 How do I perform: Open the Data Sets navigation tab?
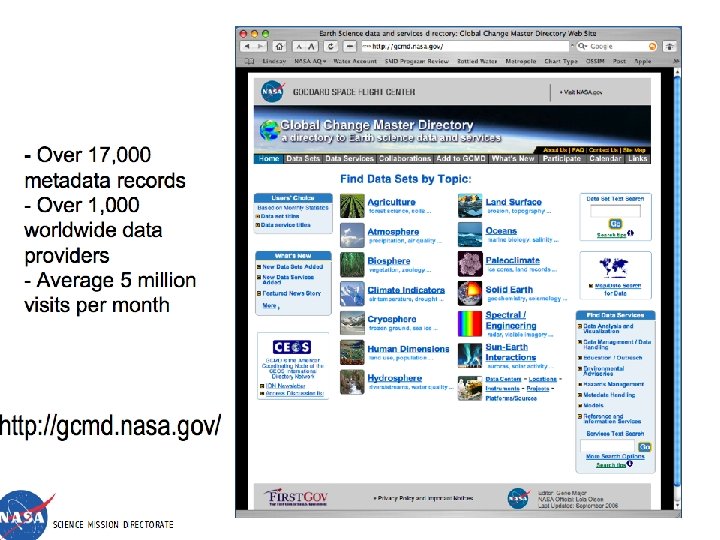[303, 158]
